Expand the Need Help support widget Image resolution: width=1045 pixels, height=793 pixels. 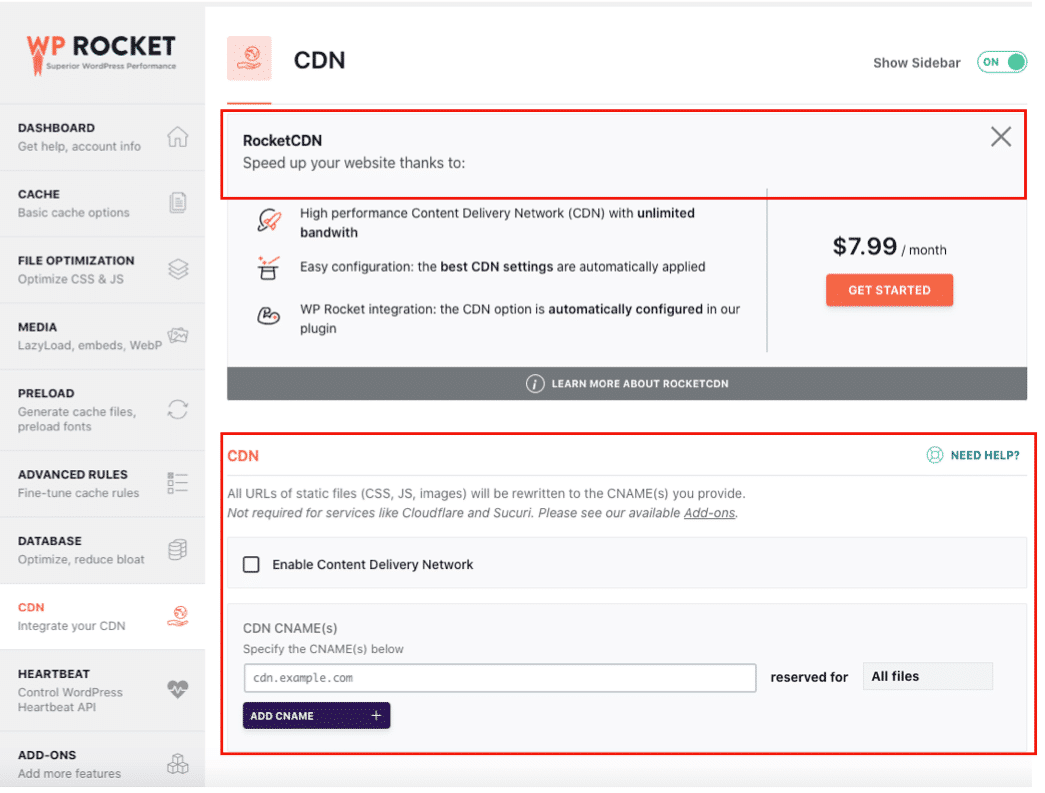click(x=970, y=455)
